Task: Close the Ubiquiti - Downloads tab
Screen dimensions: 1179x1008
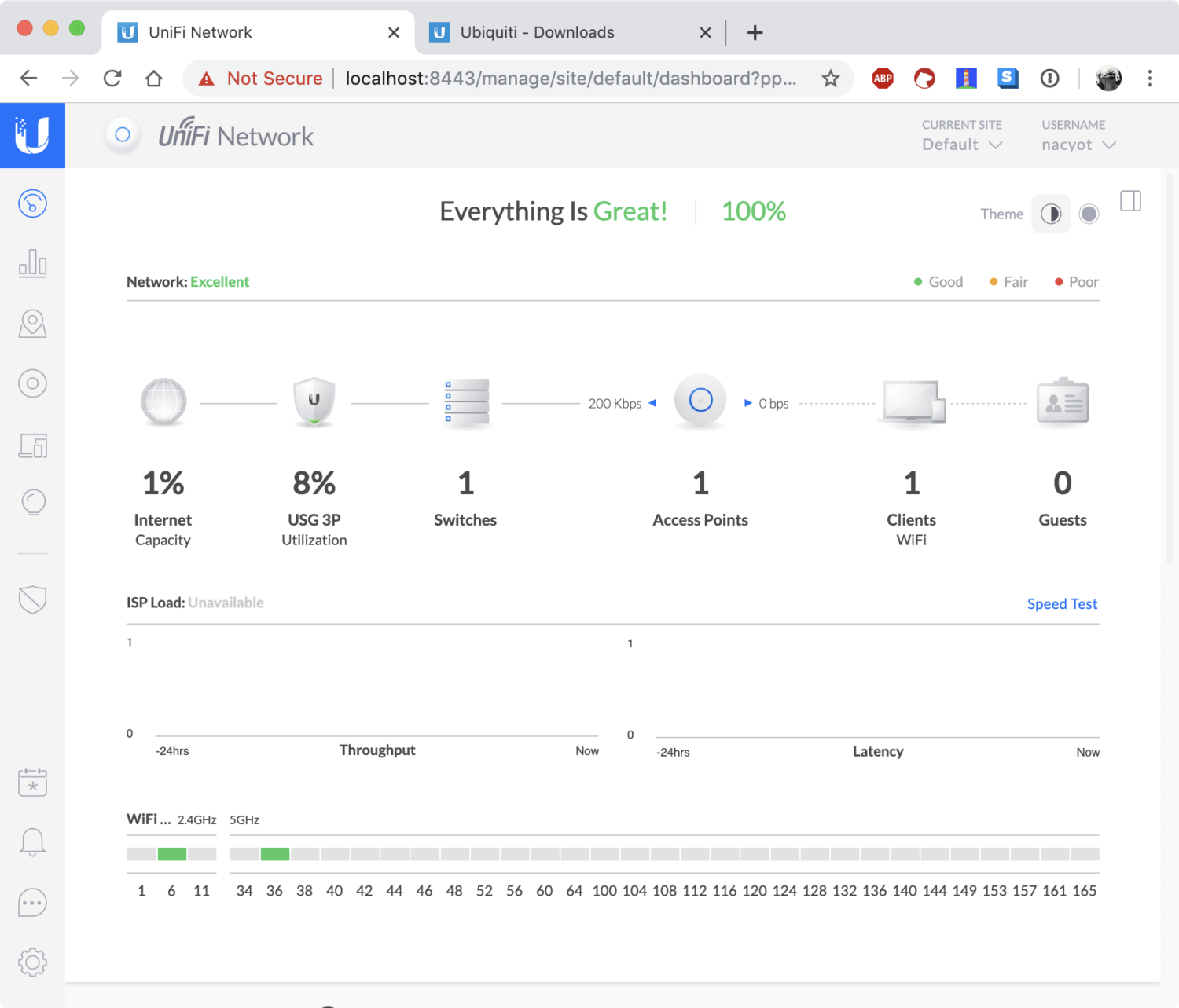Action: 705,32
